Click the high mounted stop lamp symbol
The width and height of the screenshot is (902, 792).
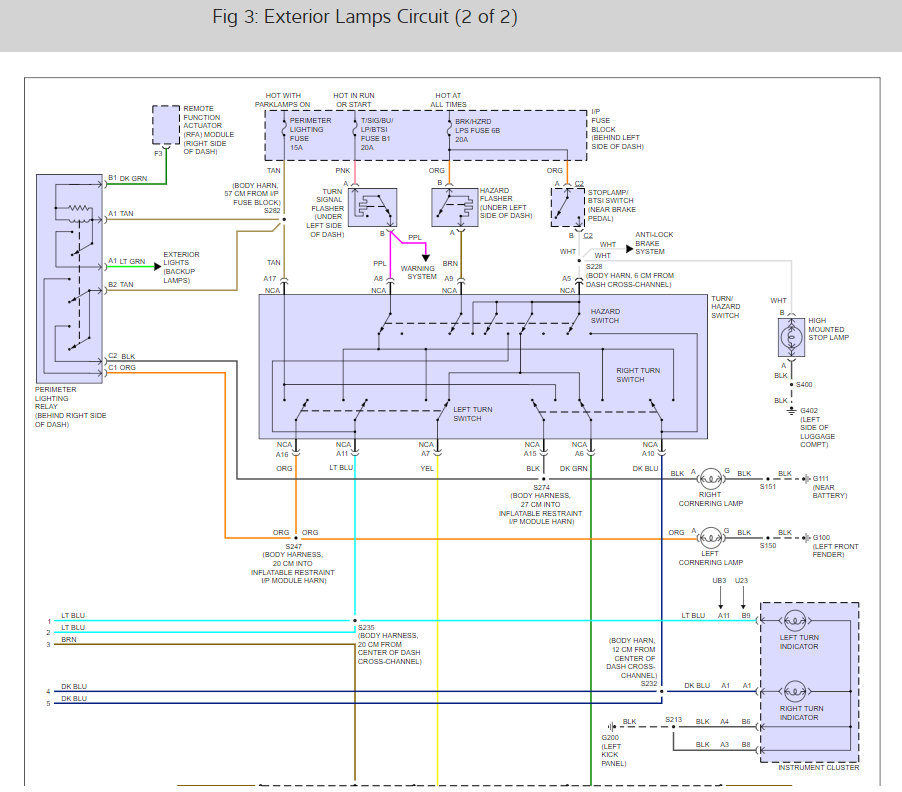[x=791, y=337]
